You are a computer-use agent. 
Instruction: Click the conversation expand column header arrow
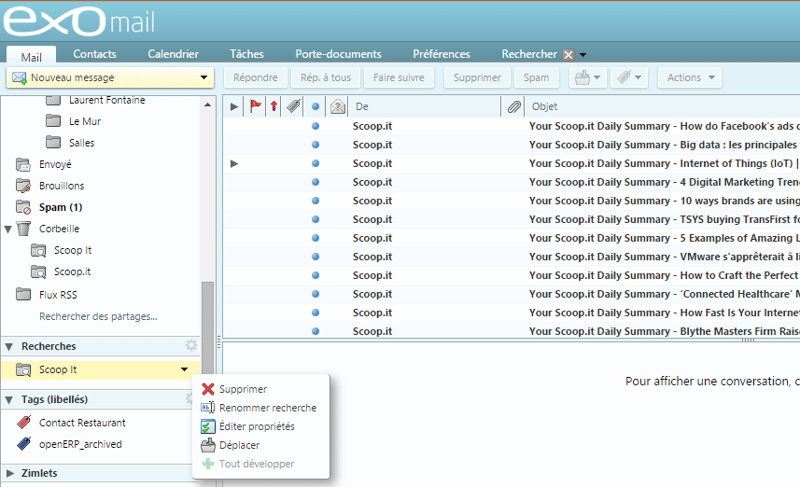[234, 107]
